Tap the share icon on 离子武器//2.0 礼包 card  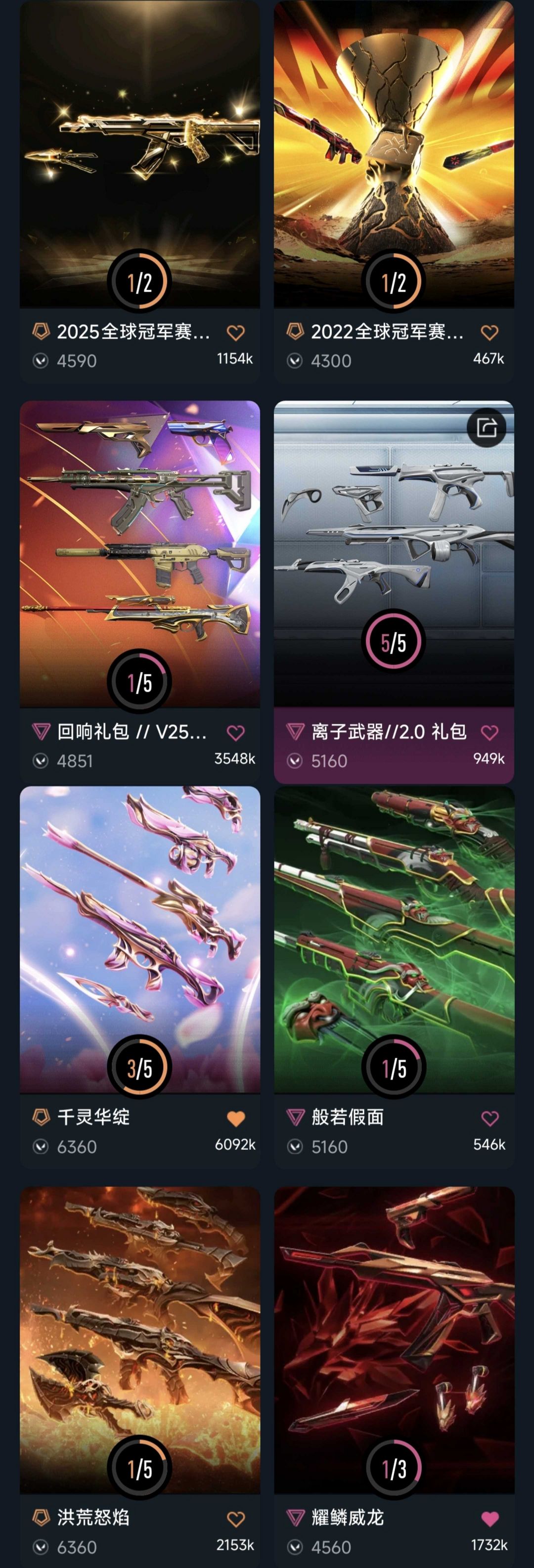pos(487,428)
